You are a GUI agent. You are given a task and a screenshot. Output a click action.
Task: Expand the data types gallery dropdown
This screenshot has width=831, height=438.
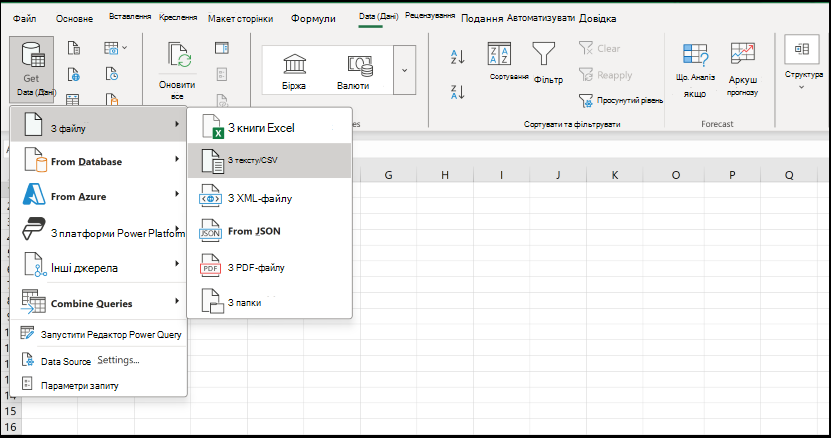(404, 70)
